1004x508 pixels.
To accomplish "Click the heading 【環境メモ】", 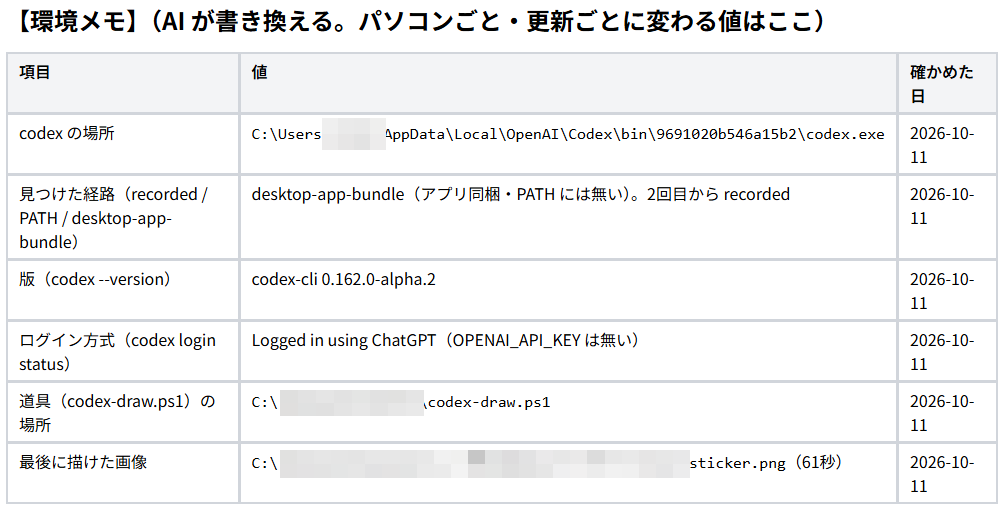I will [x=418, y=22].
